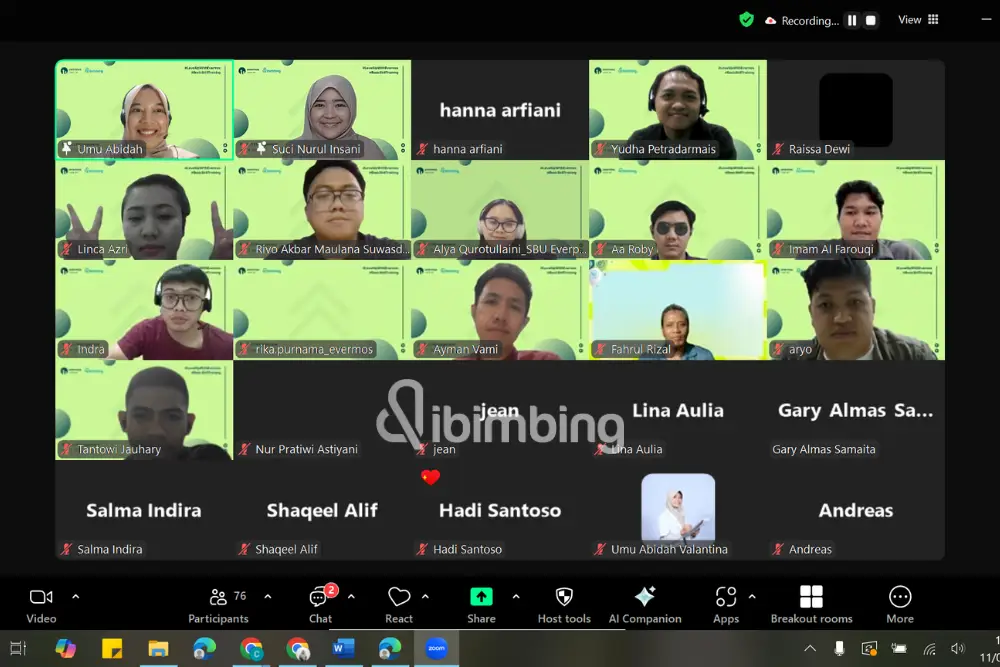Toggle the meeting security shield indicator

[746, 19]
